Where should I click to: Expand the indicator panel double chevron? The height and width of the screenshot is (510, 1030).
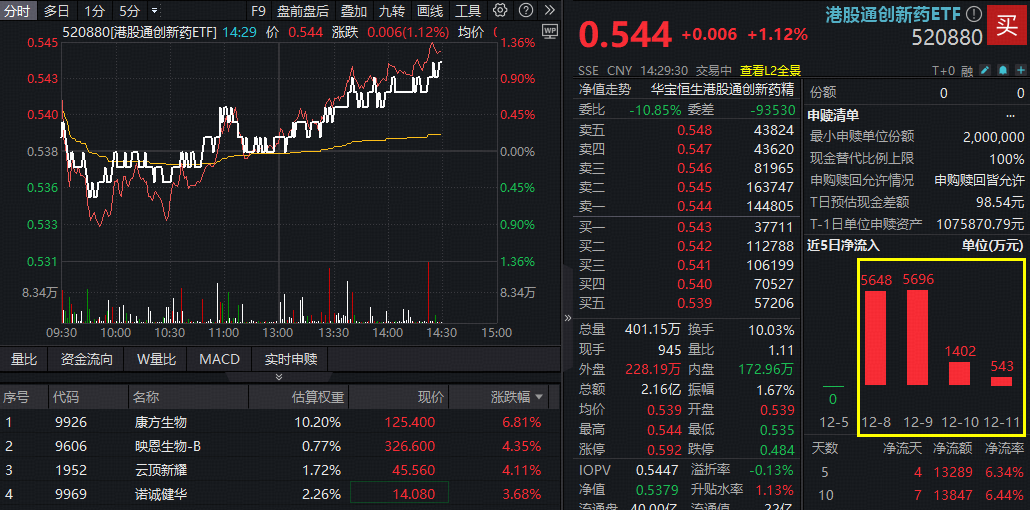click(x=279, y=377)
